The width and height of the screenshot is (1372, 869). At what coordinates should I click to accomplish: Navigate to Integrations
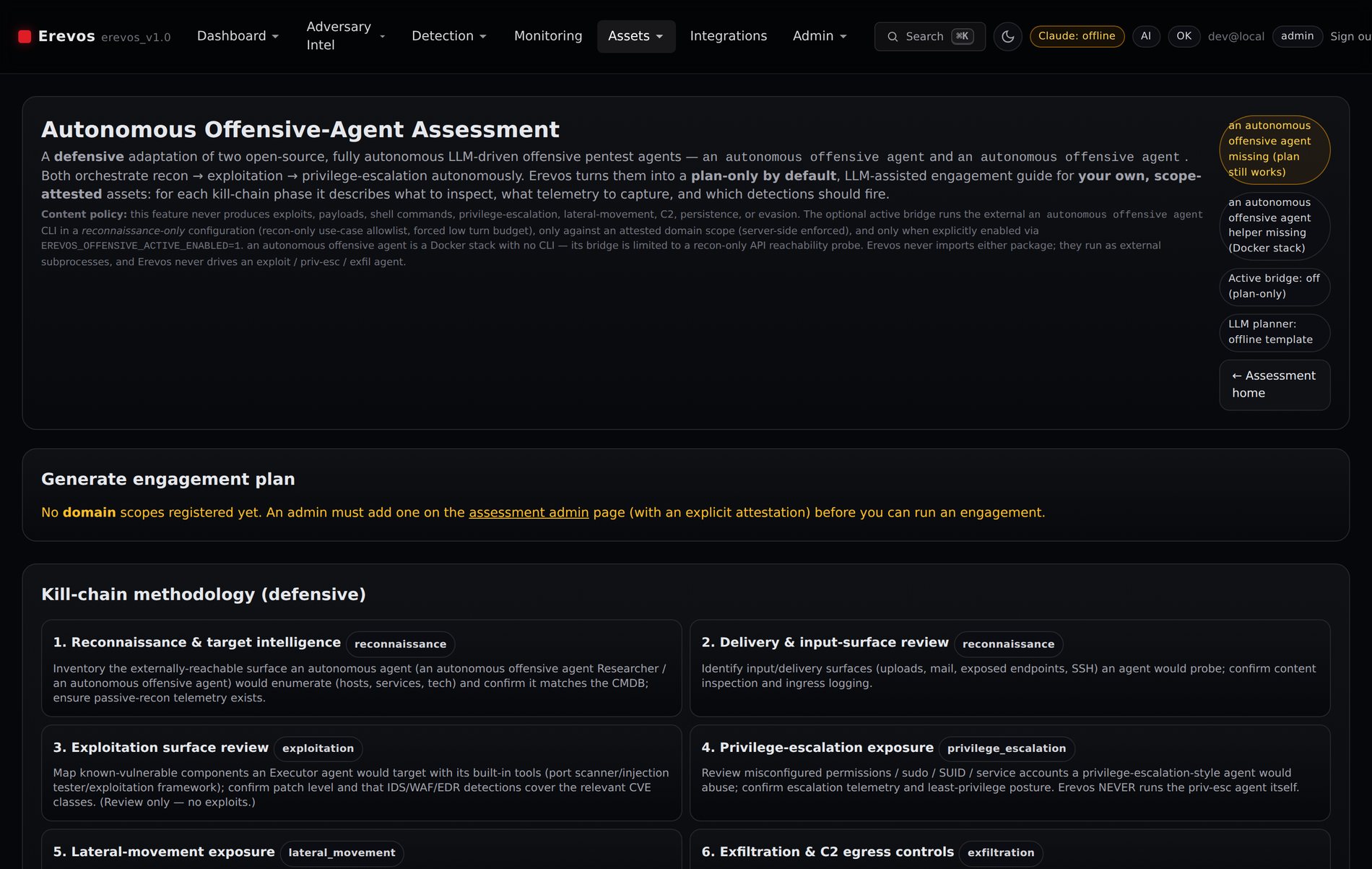tap(729, 36)
